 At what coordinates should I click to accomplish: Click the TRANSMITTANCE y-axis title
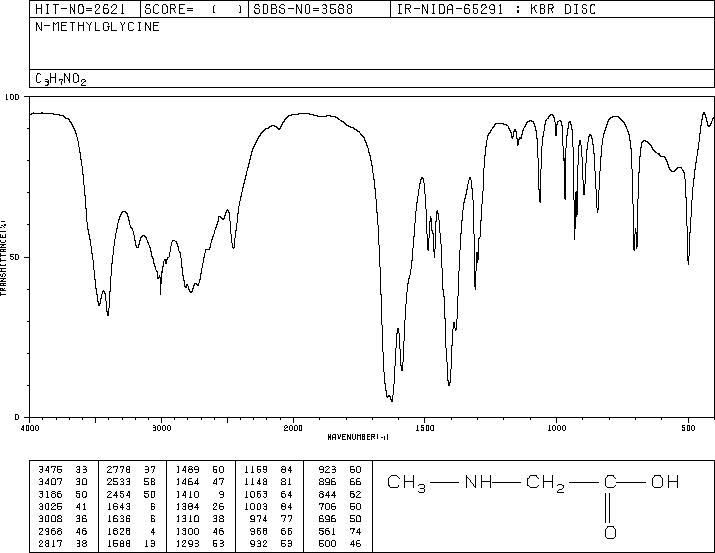pyautogui.click(x=4, y=258)
